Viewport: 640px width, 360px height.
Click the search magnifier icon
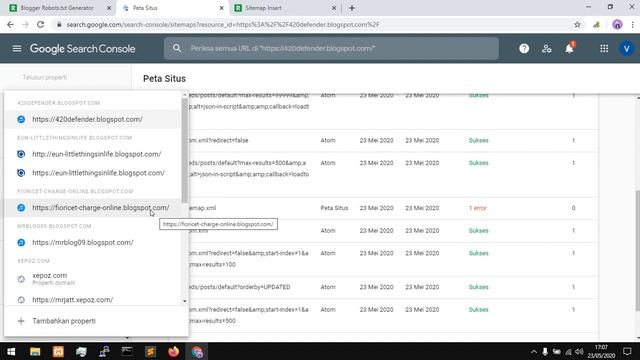(x=177, y=48)
